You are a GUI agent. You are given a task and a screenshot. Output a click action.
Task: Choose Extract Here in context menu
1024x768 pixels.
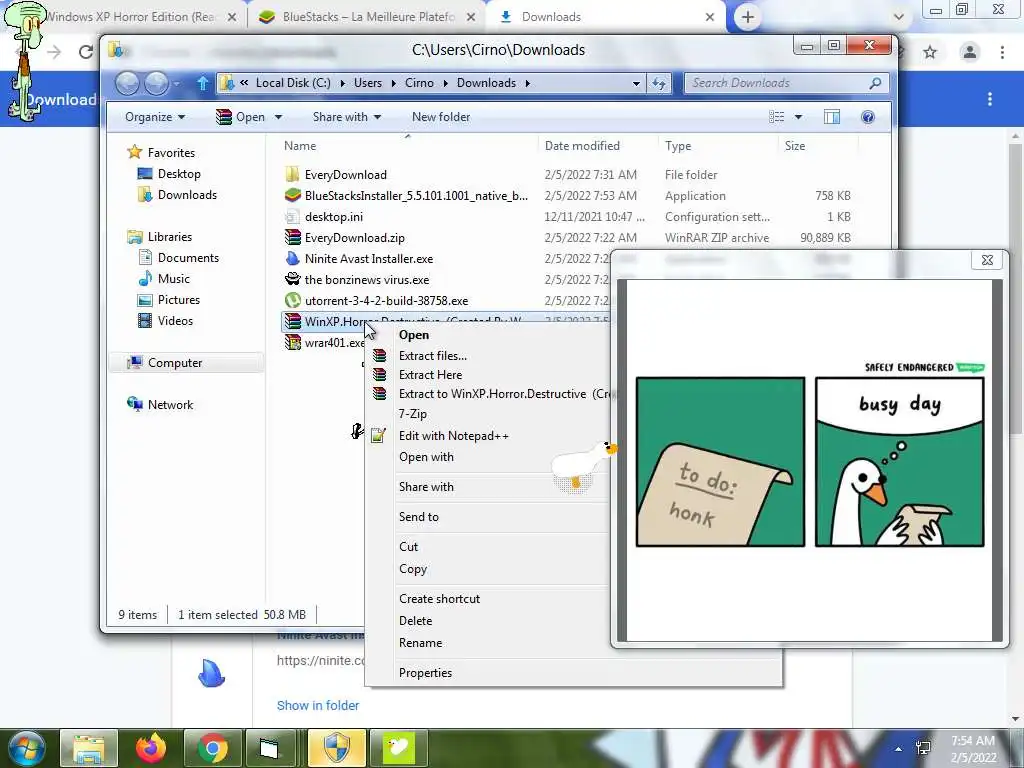pyautogui.click(x=430, y=375)
